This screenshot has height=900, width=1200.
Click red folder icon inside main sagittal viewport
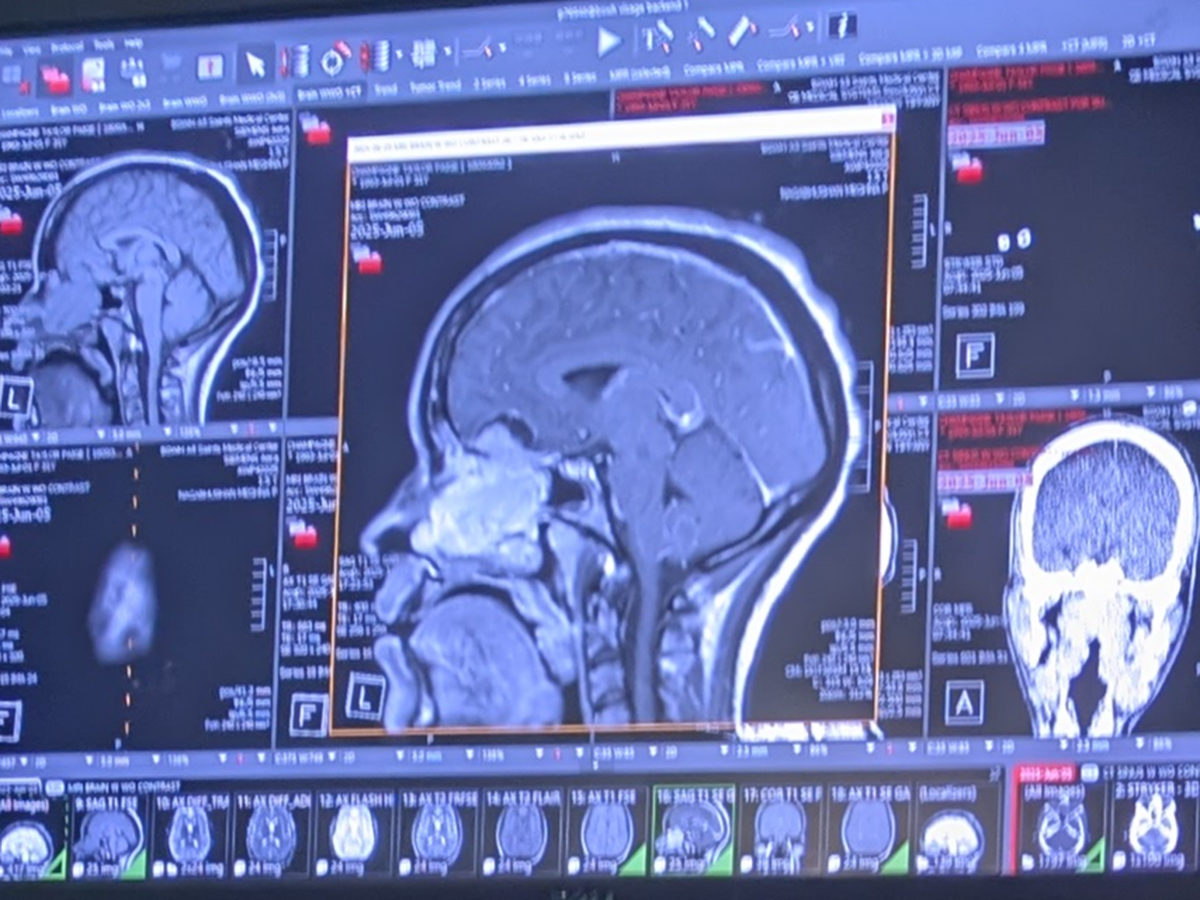[369, 262]
